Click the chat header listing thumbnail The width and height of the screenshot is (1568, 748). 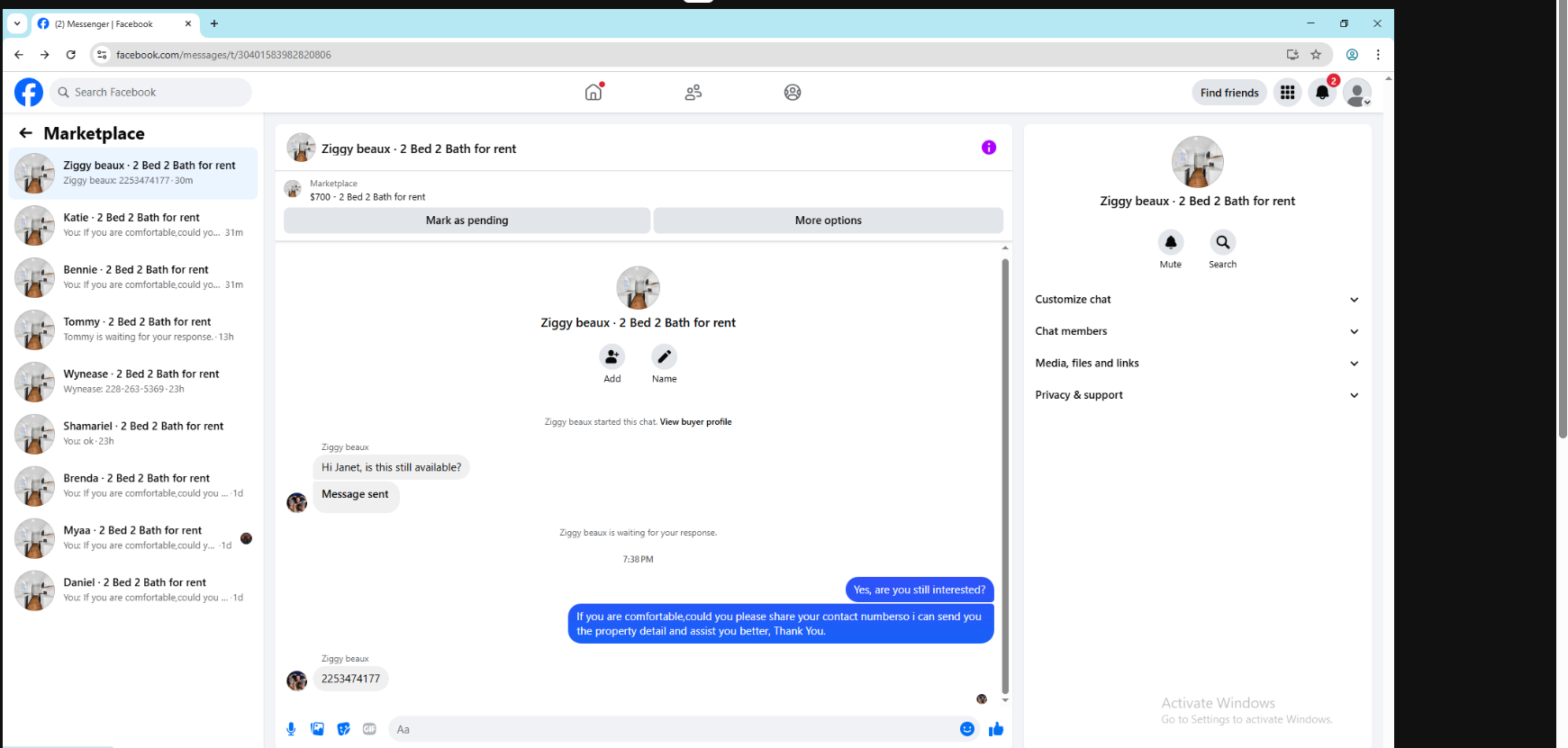click(301, 148)
